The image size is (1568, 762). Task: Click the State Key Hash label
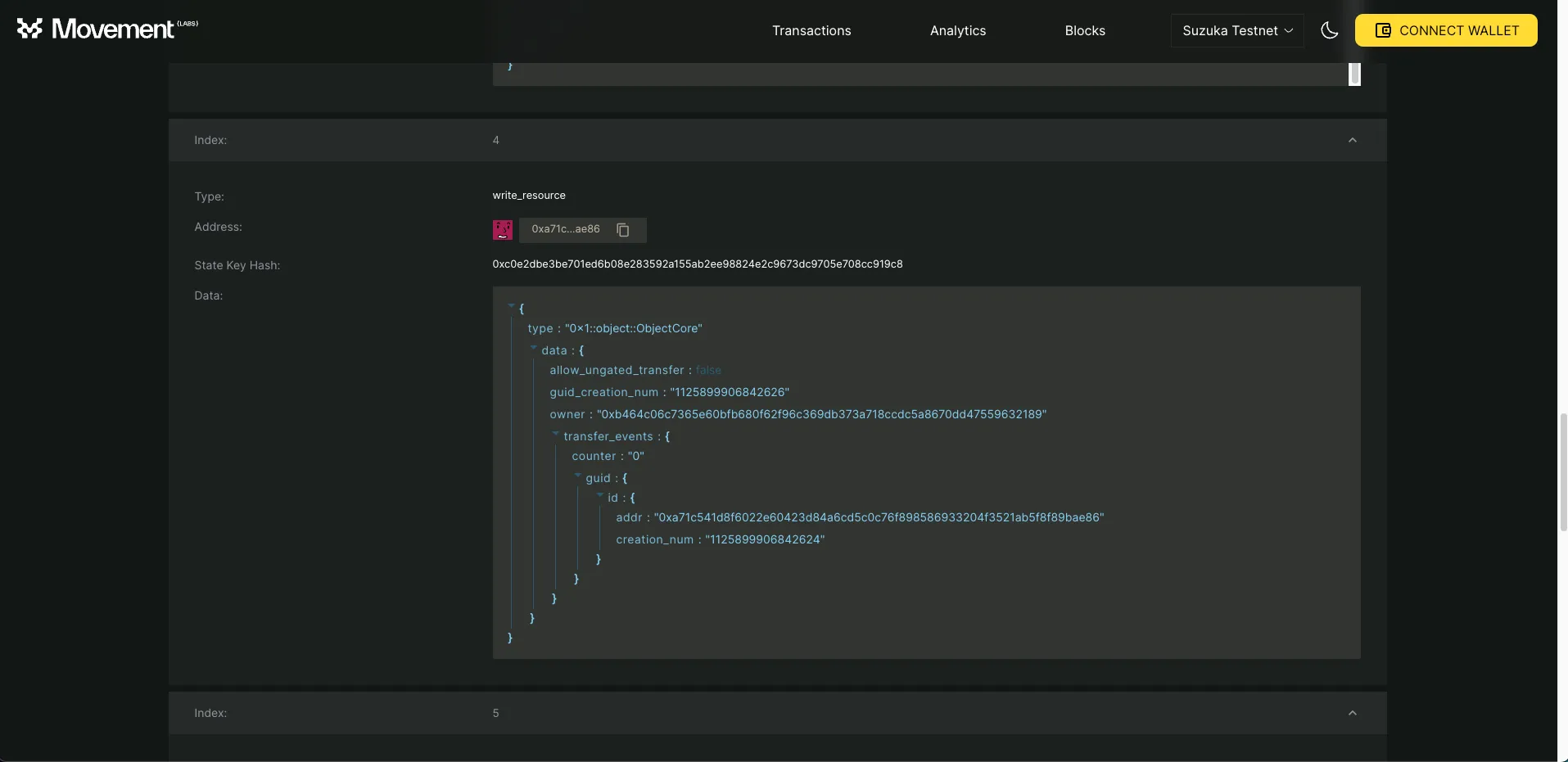click(x=237, y=265)
